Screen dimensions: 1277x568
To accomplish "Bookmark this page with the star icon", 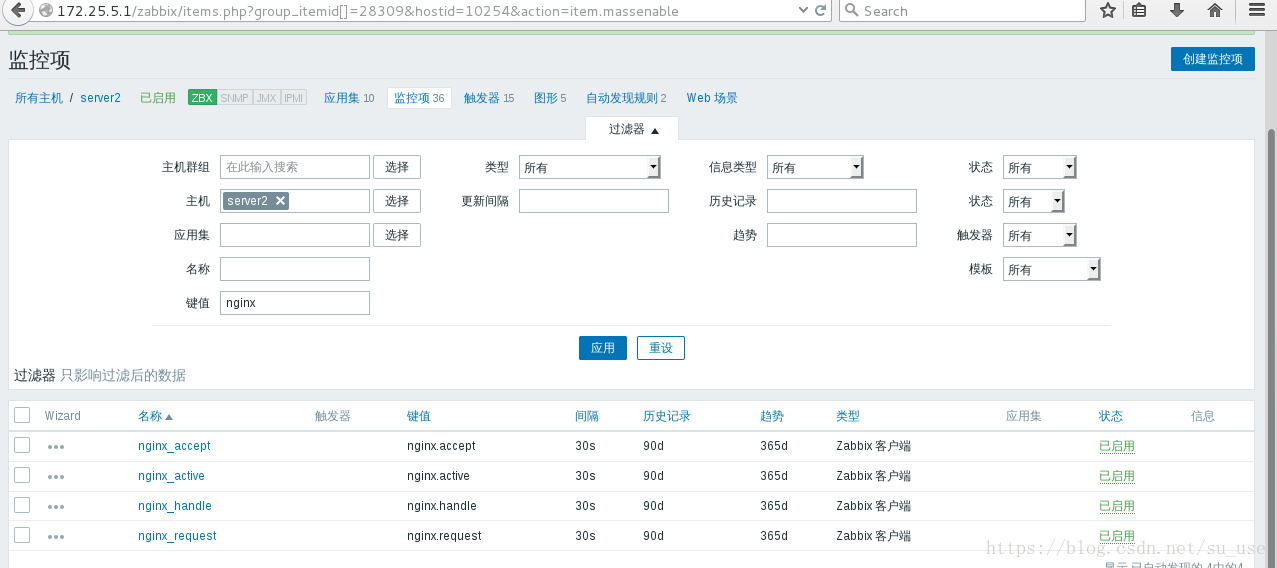I will point(1107,10).
